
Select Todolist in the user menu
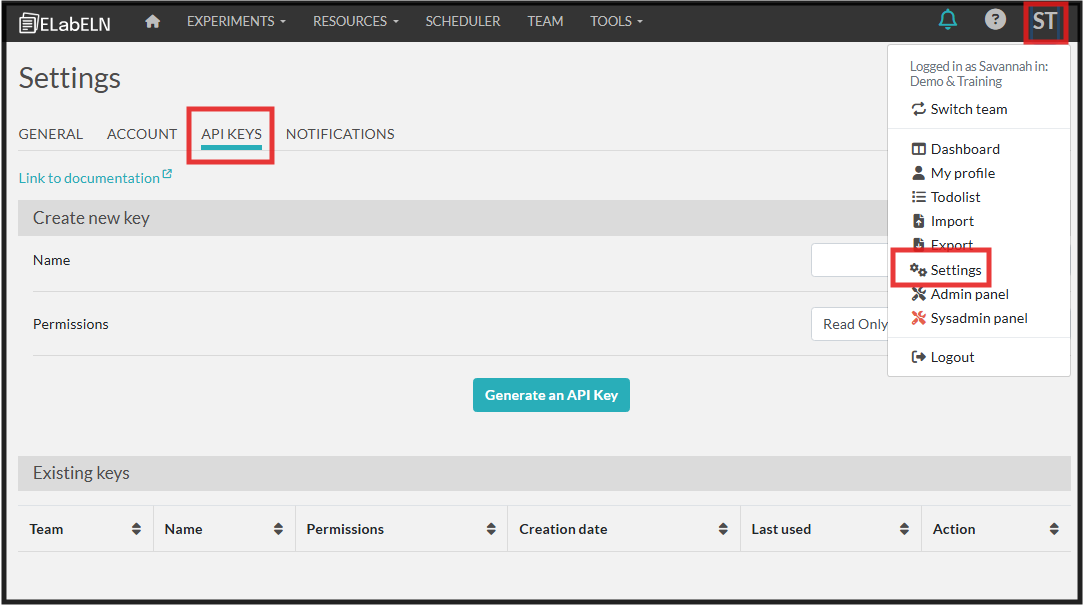click(955, 197)
